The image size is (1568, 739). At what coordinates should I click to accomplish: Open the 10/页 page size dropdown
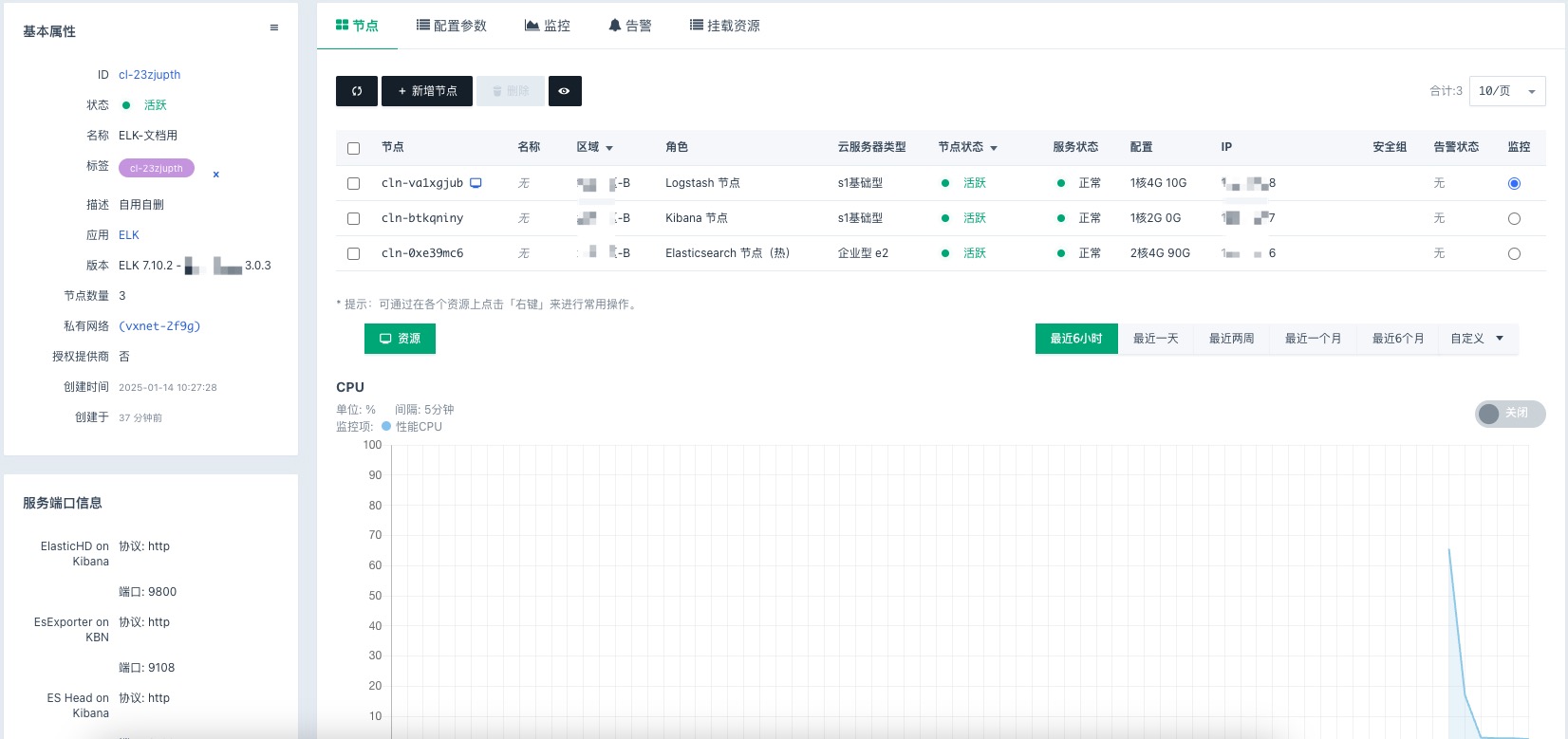pyautogui.click(x=1507, y=91)
